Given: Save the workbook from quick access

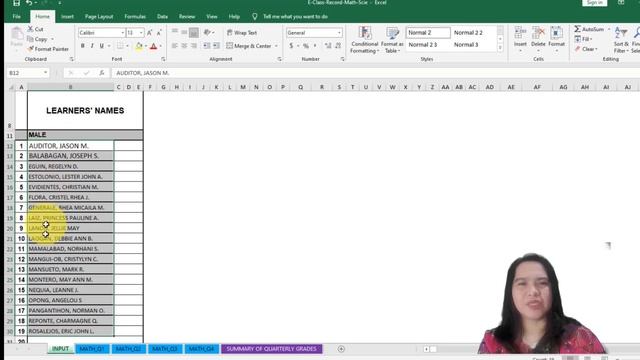Looking at the screenshot, I should point(16,3).
